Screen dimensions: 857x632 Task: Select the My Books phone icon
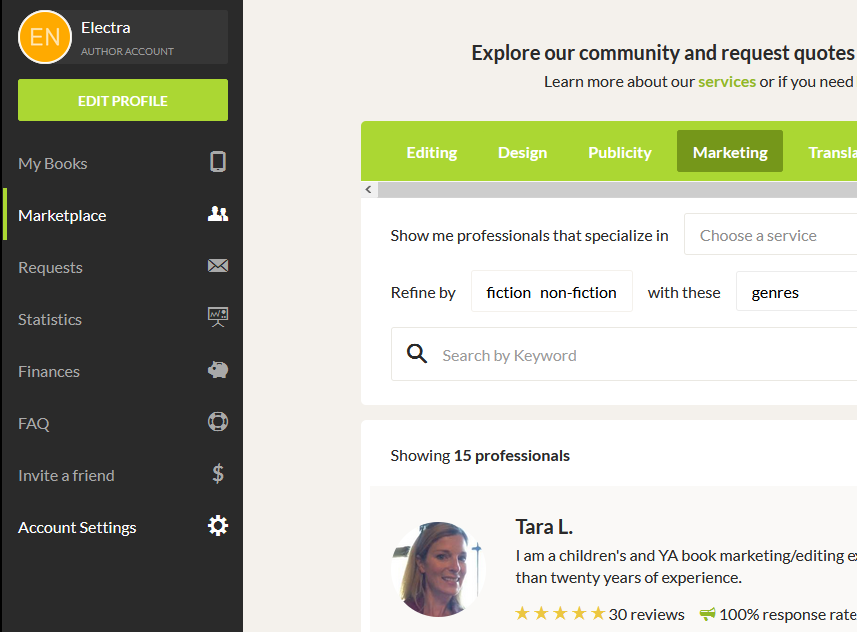[218, 163]
